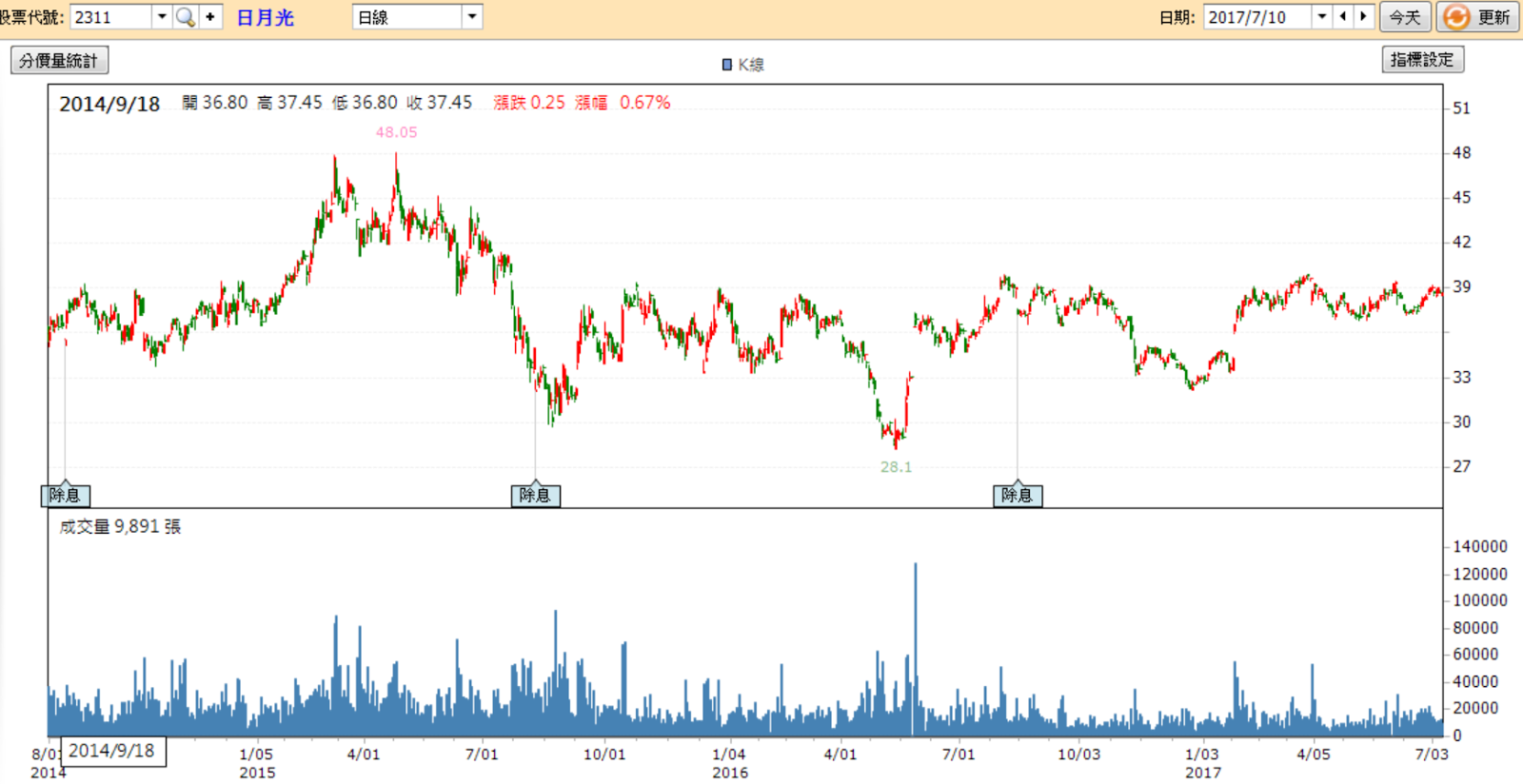This screenshot has height=784, width=1523.
Task: Click the magnifier search icon
Action: coord(186,17)
